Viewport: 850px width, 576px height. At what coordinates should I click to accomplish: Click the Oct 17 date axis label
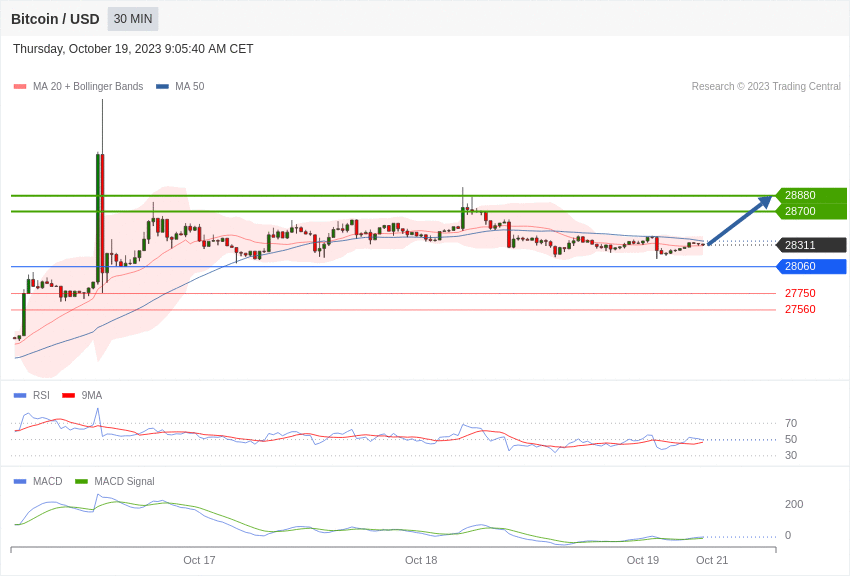pyautogui.click(x=199, y=560)
